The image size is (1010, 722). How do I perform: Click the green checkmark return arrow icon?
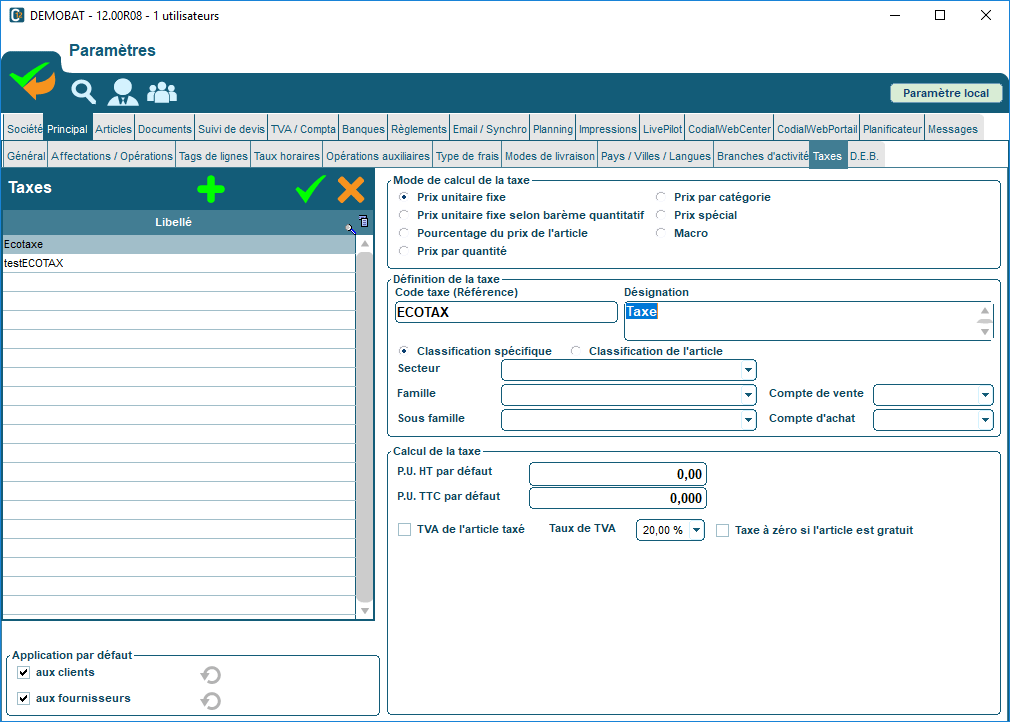[x=31, y=81]
